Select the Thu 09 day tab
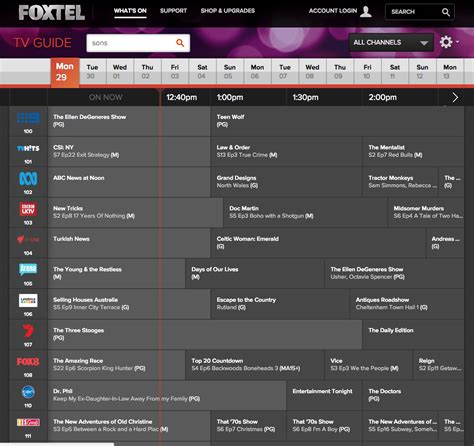Viewport: 474px width, 446px height. [x=340, y=72]
